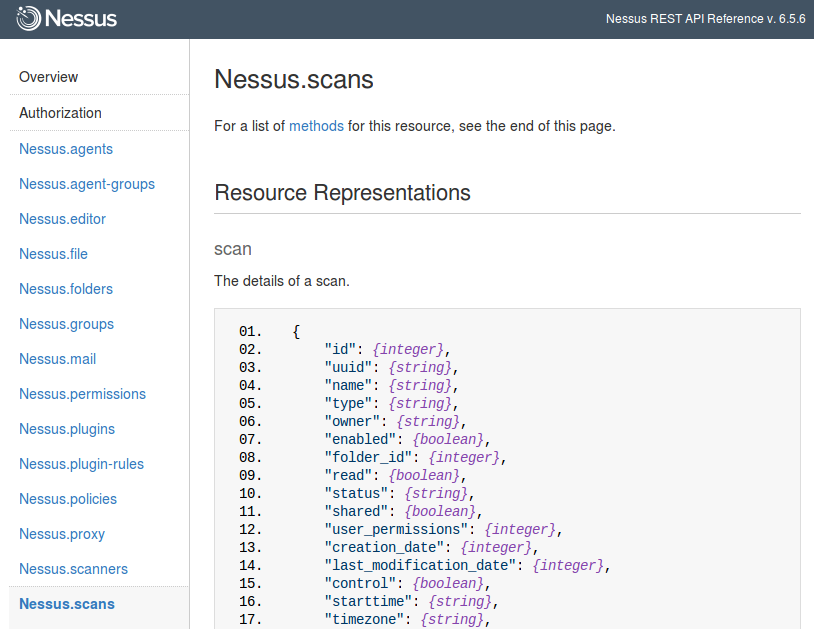Click the "creation_date": {integer} code line
The width and height of the screenshot is (814, 629).
tap(431, 548)
